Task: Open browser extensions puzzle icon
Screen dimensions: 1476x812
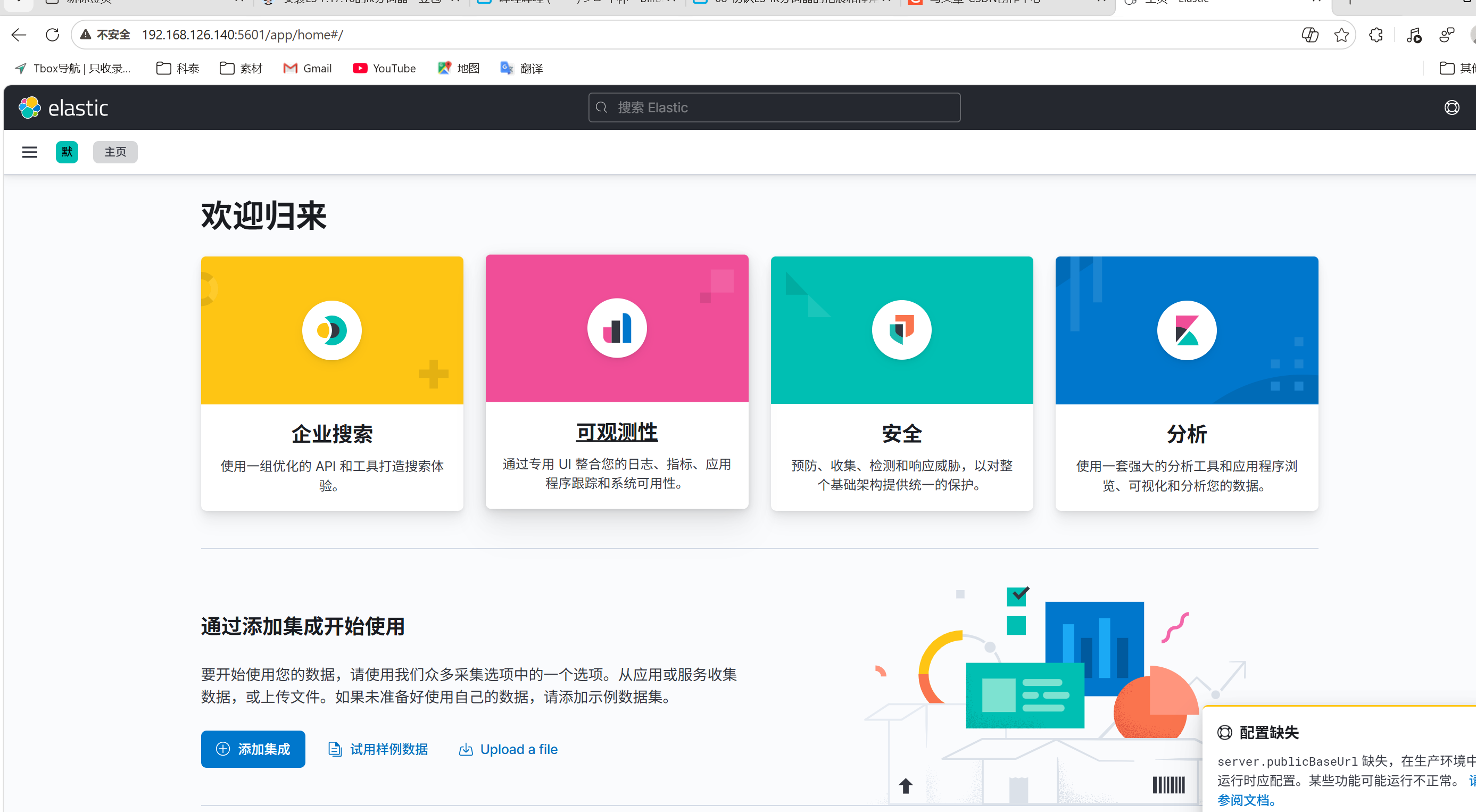Action: tap(1375, 35)
